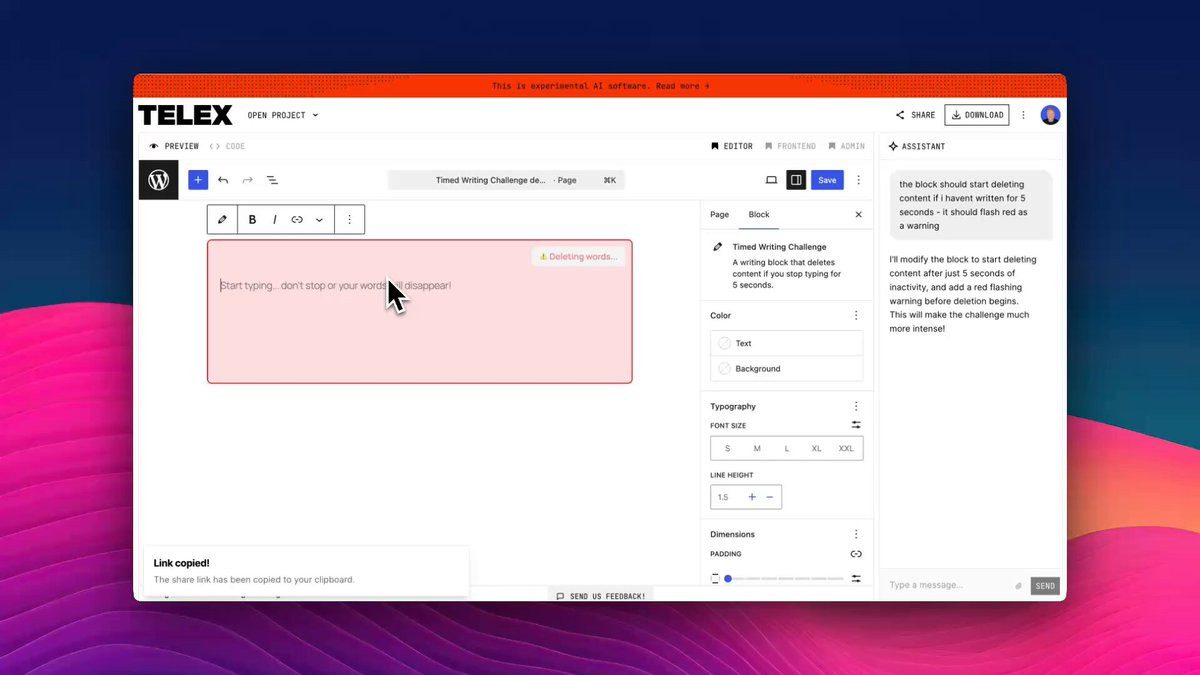Click the pencil block type icon
Screen dimensions: 1200x675
point(222,219)
